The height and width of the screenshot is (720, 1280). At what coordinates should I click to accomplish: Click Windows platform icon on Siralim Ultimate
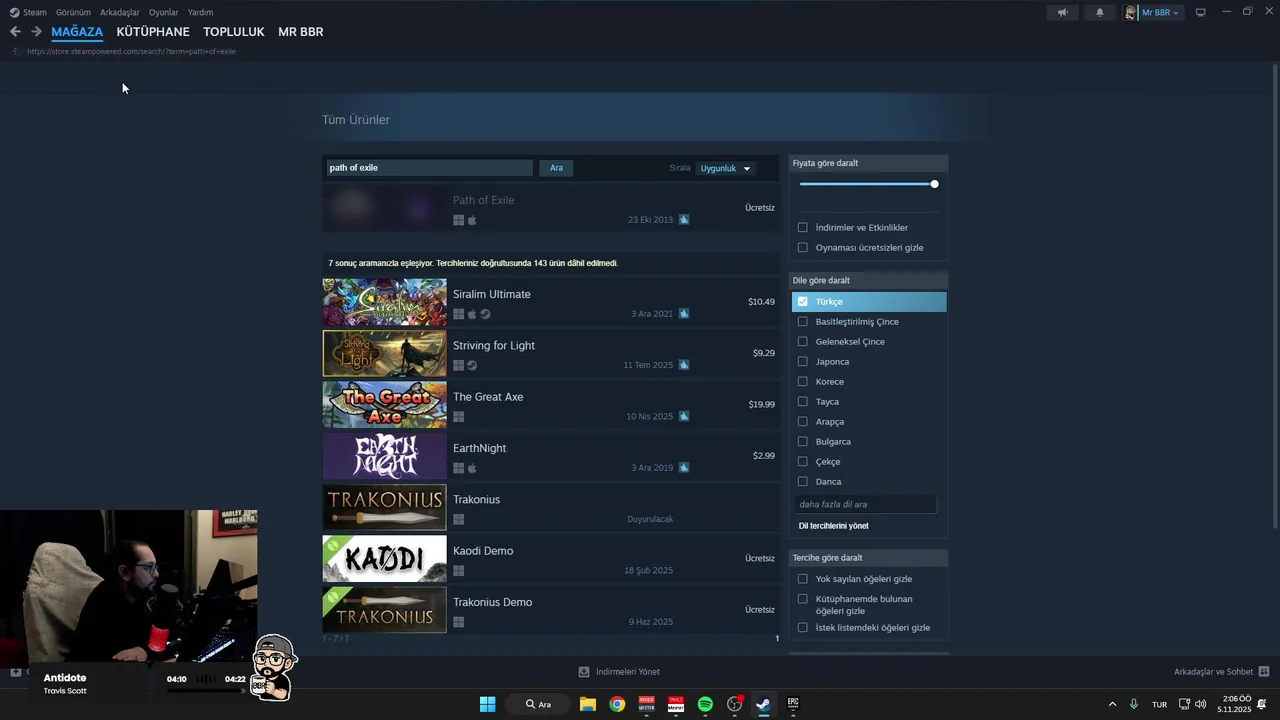(458, 314)
